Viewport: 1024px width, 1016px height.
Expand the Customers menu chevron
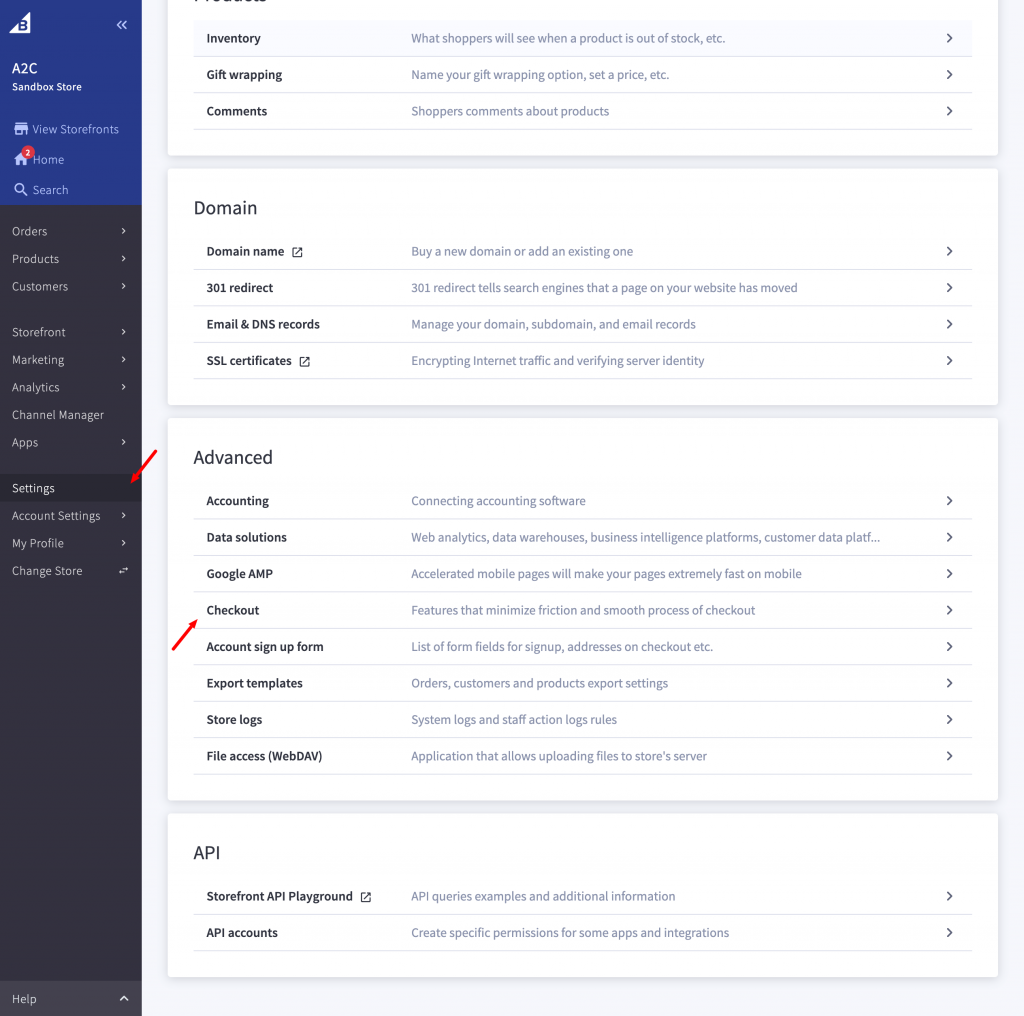[123, 286]
